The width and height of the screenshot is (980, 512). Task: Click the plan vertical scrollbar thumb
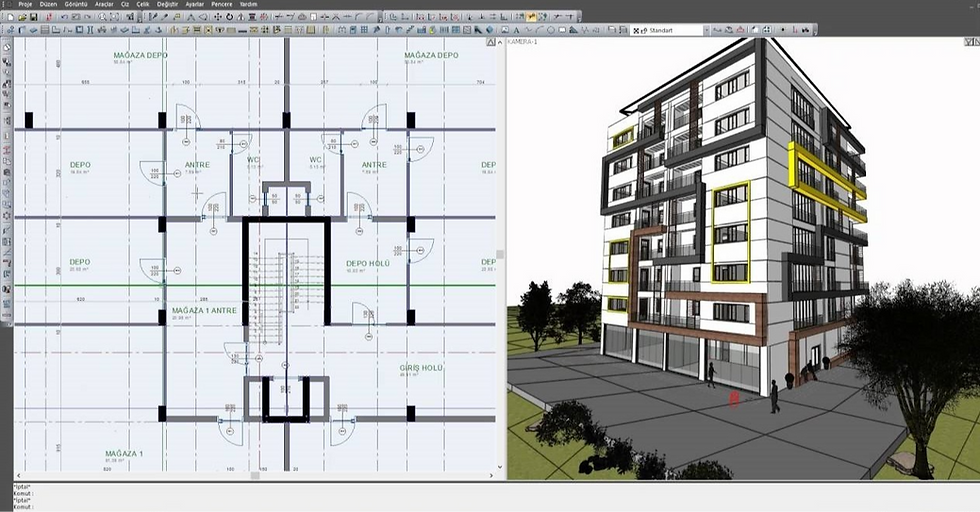(500, 254)
